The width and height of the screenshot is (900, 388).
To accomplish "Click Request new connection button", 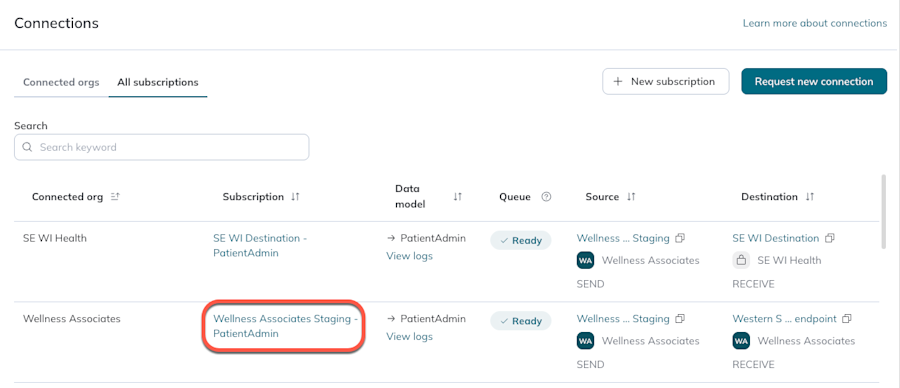I will (x=814, y=82).
